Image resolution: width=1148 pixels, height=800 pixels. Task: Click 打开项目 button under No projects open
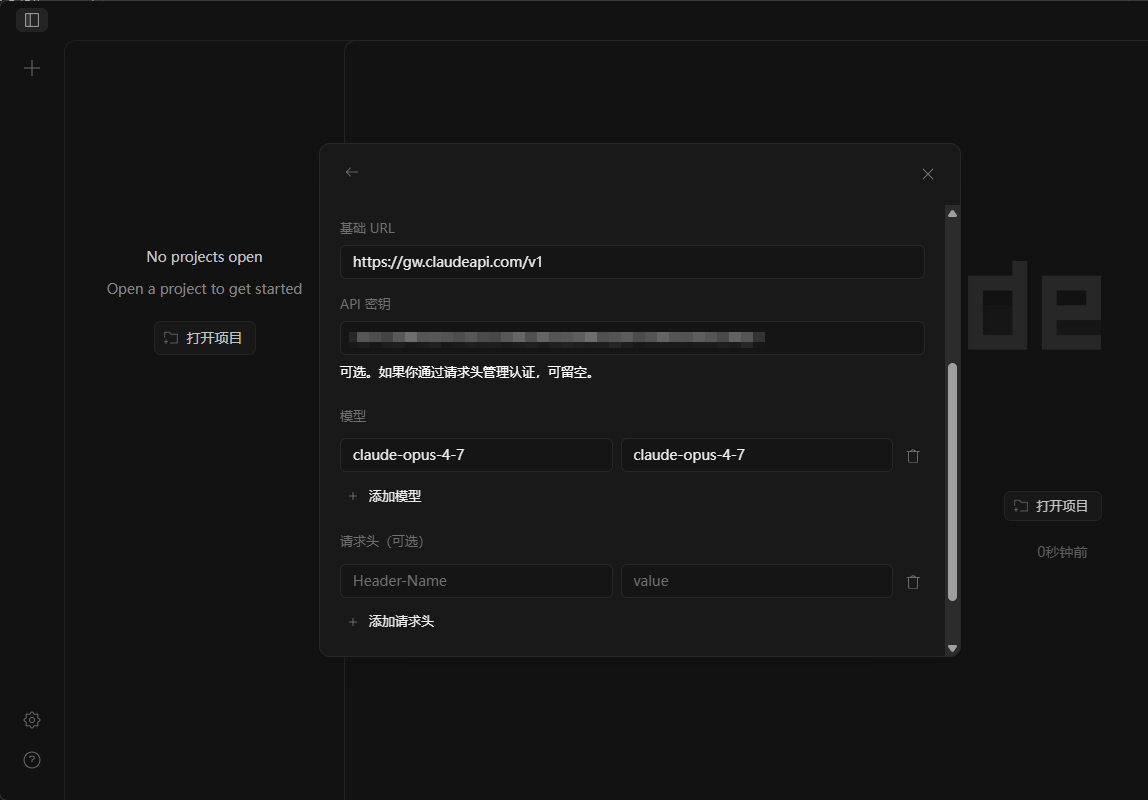[x=205, y=338]
